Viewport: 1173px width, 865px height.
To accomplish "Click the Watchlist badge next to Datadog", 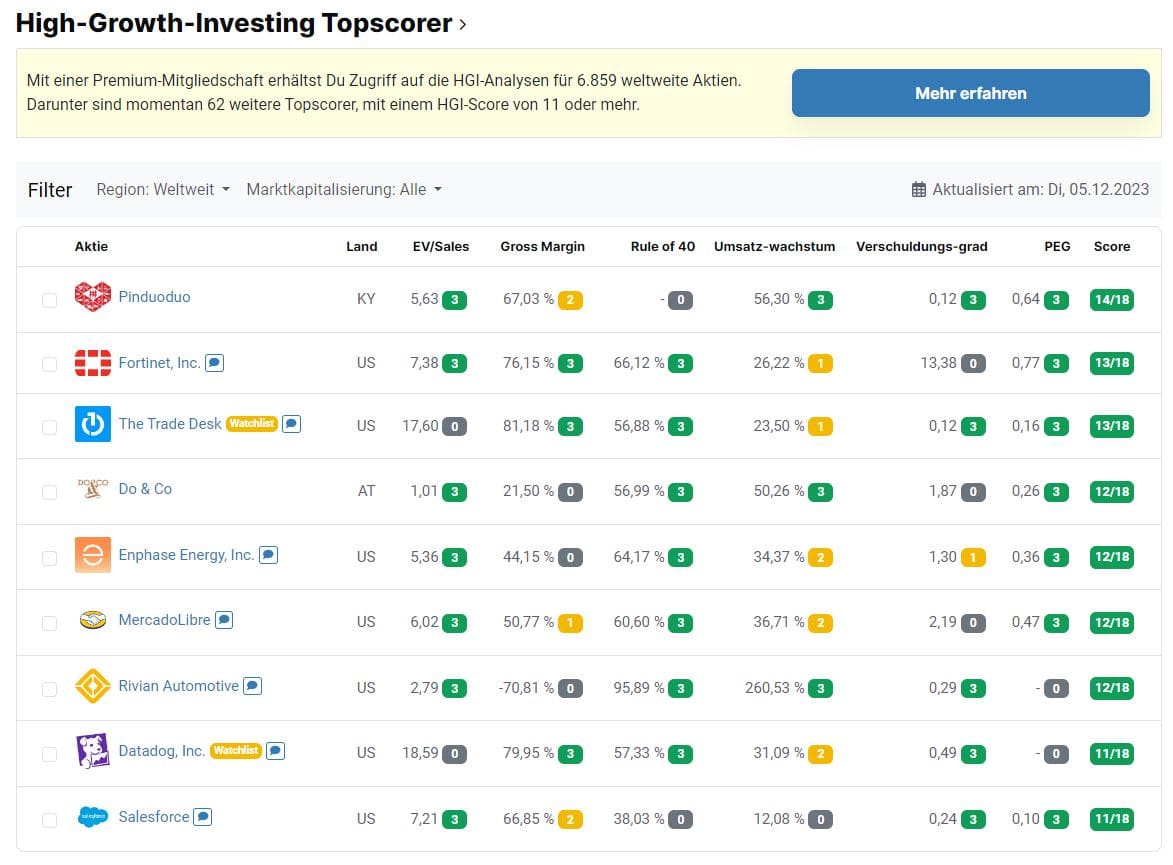I will 235,750.
